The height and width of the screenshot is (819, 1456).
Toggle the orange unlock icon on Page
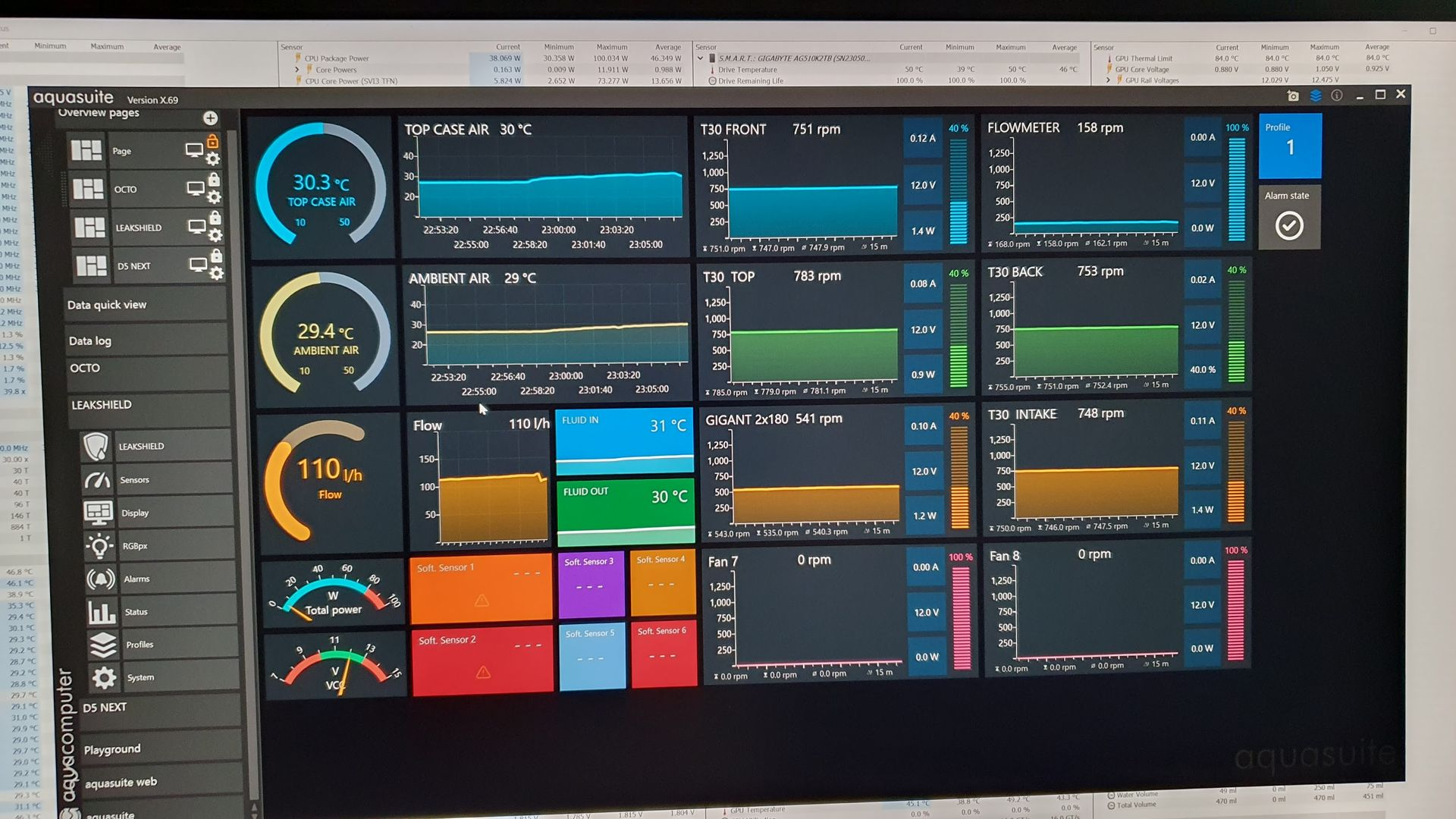click(x=213, y=142)
